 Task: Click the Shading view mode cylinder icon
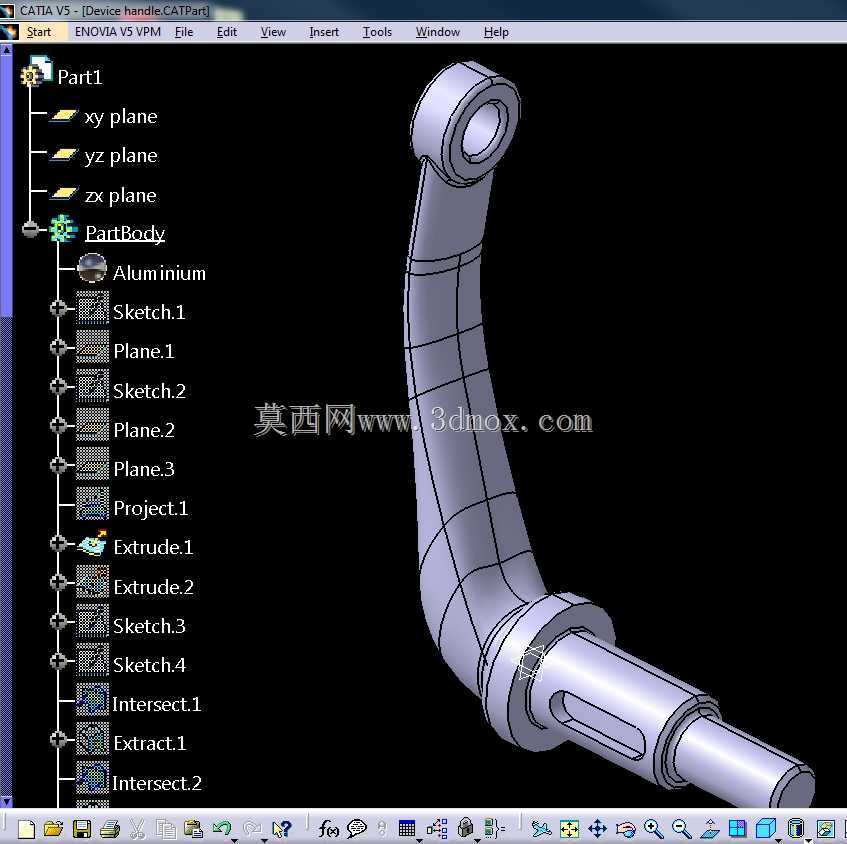[796, 828]
